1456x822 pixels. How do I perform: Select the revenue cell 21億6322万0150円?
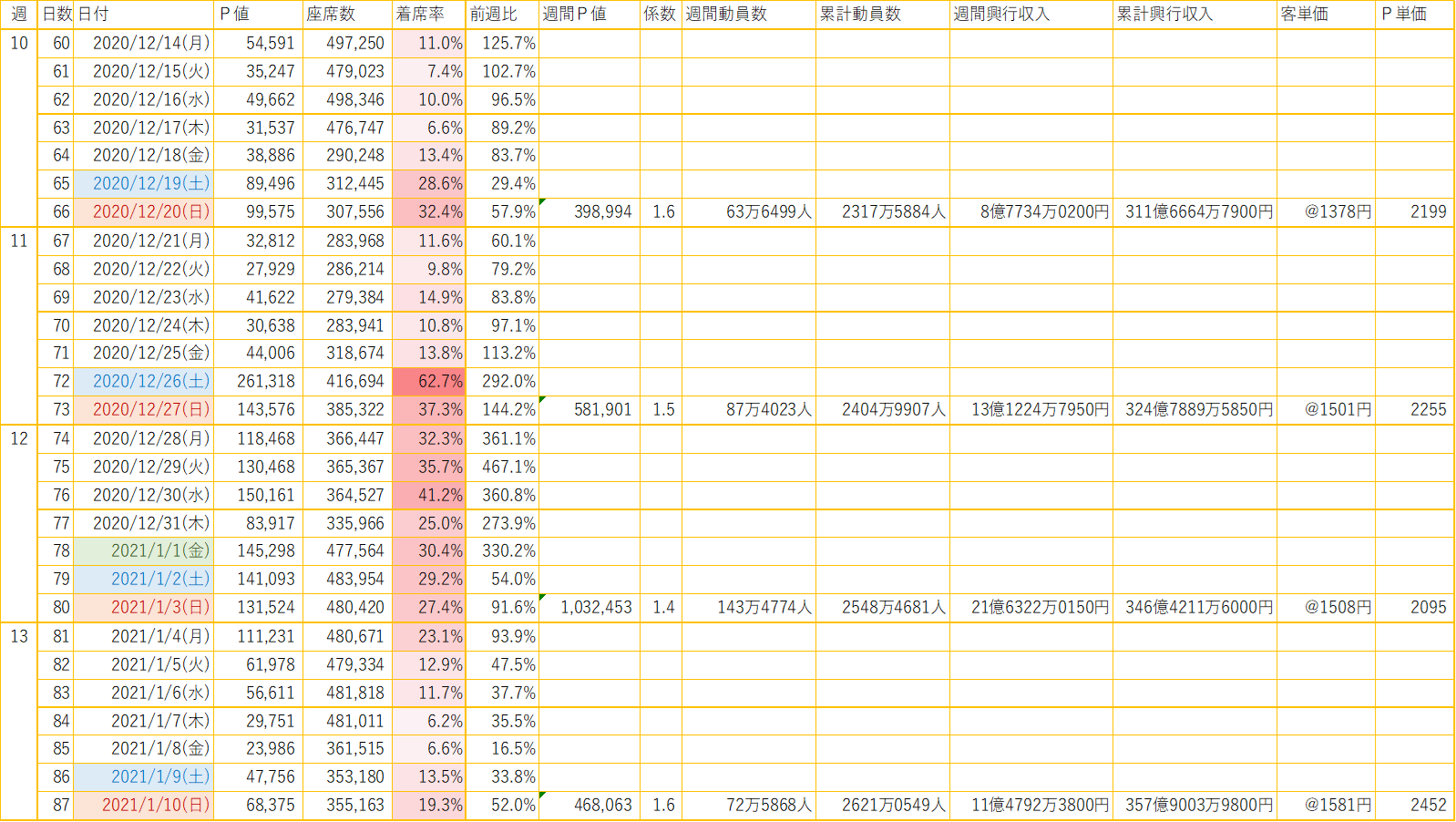[x=1031, y=608]
